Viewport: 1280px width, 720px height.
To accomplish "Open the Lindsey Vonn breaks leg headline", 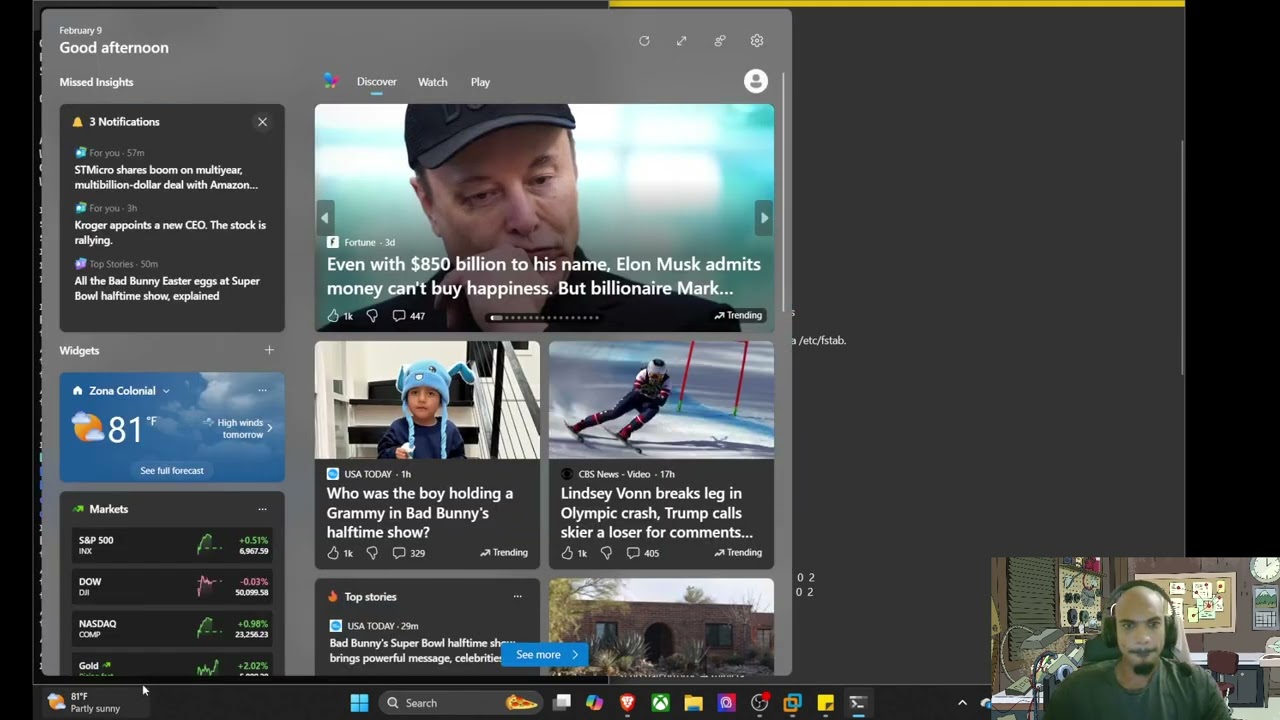I will [x=656, y=513].
